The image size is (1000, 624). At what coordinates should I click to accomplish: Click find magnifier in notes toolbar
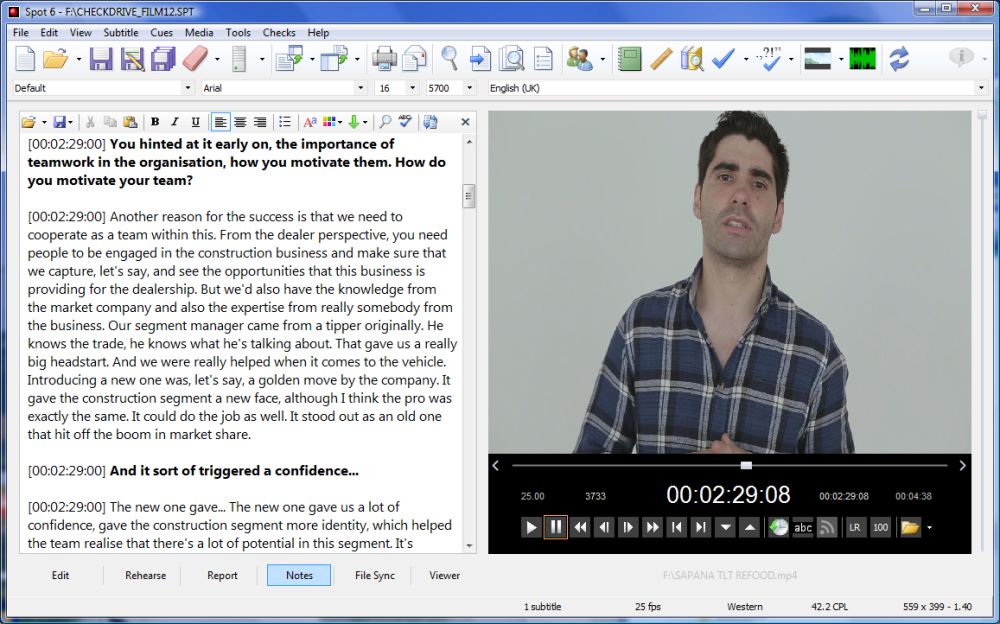[385, 121]
